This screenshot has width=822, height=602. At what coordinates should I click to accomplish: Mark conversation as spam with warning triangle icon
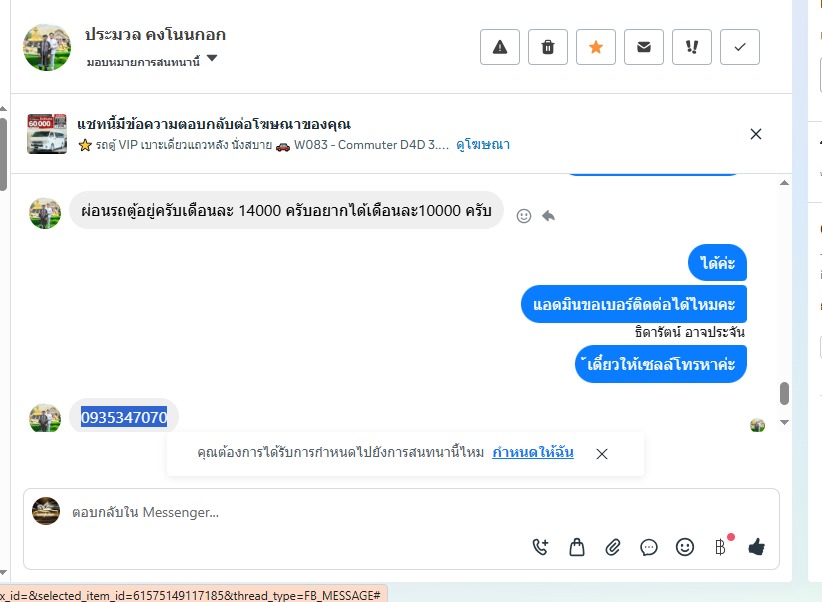pos(500,47)
